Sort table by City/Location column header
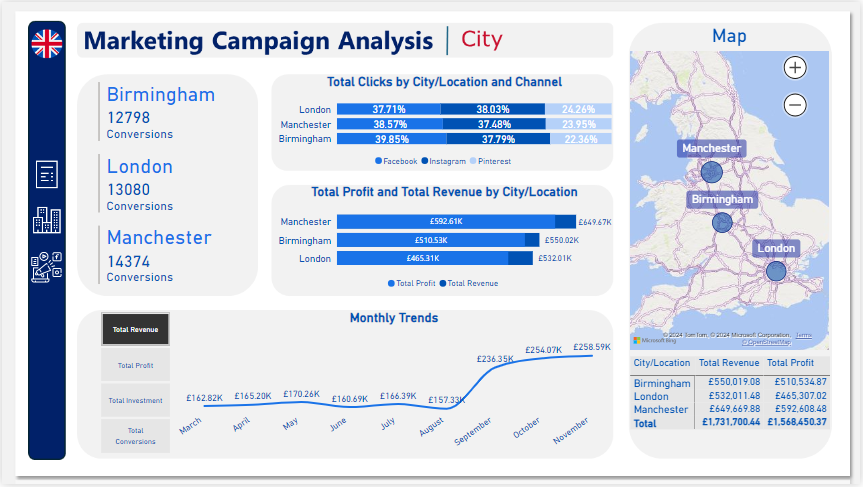863x487 pixels. tap(662, 363)
